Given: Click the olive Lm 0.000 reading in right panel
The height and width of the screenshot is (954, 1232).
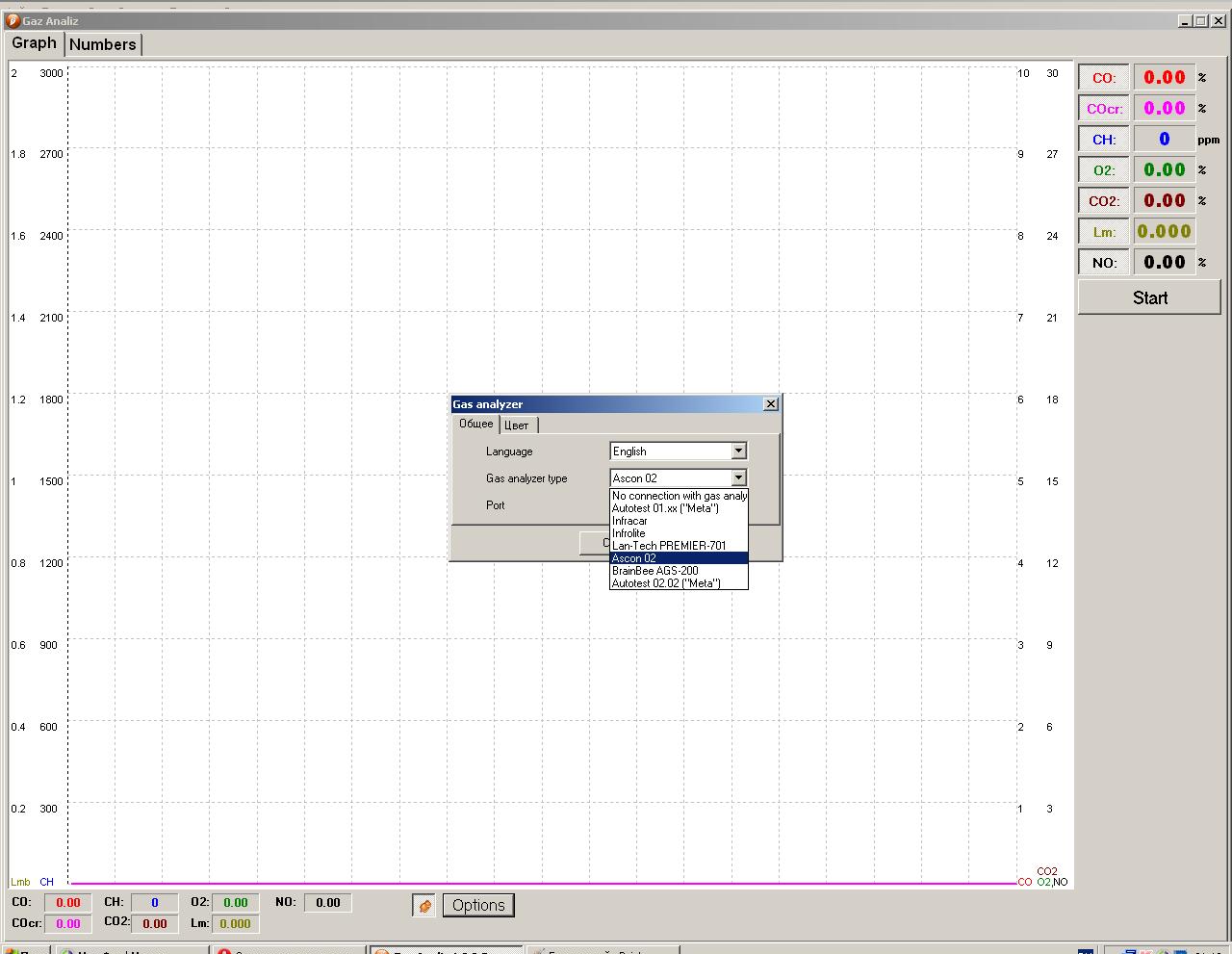Looking at the screenshot, I should tap(1164, 232).
